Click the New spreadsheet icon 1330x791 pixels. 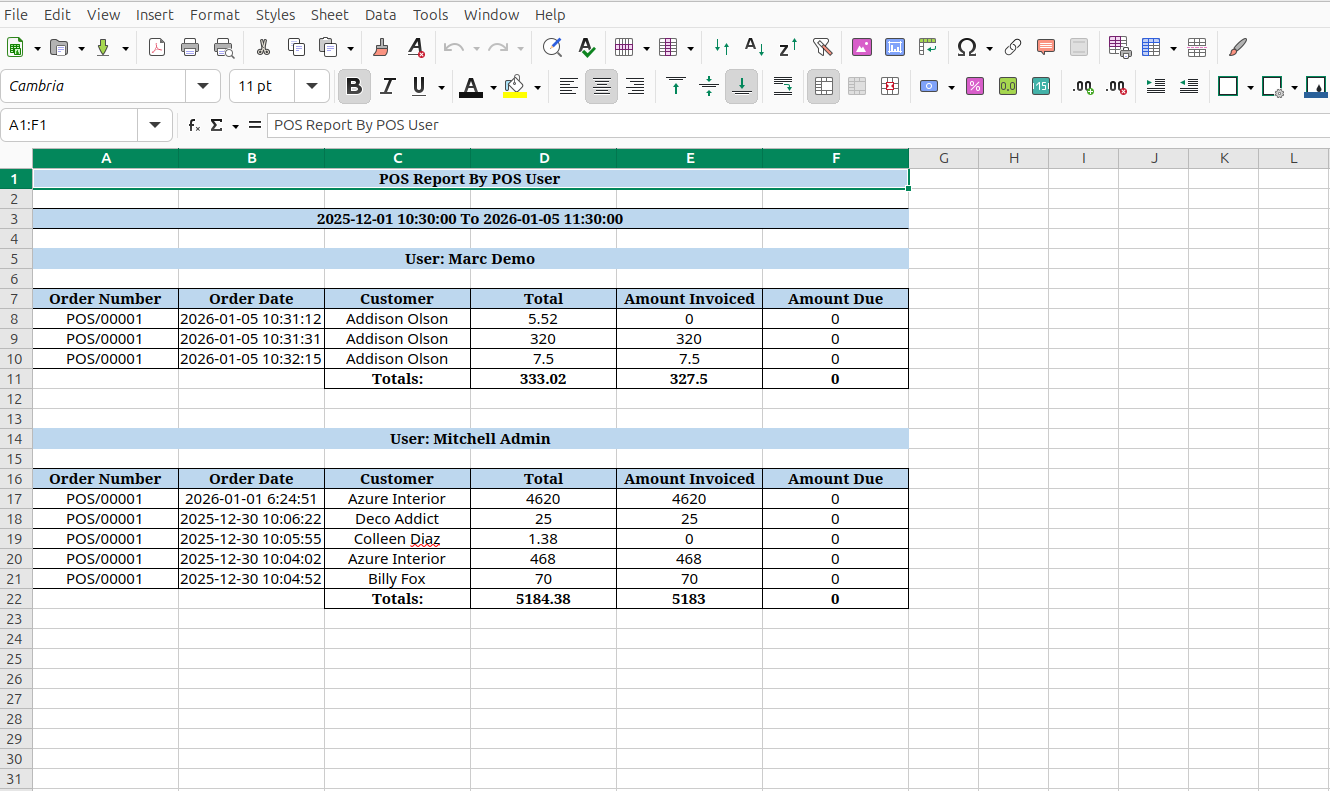(16, 47)
